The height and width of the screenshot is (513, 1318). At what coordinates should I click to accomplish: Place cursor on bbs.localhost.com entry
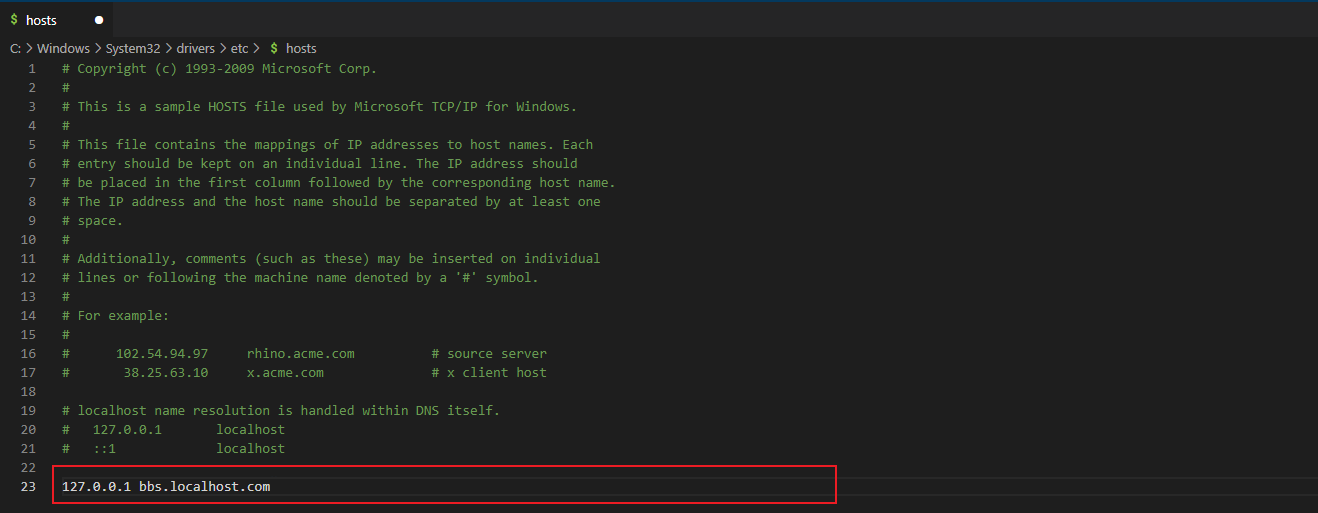point(204,487)
